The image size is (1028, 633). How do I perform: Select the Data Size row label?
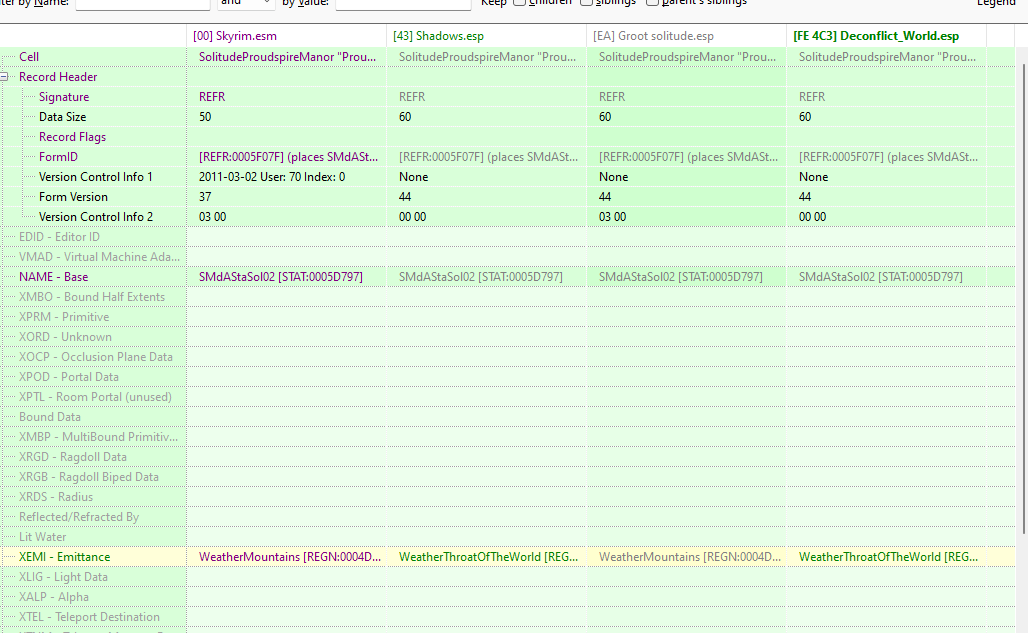tap(62, 117)
